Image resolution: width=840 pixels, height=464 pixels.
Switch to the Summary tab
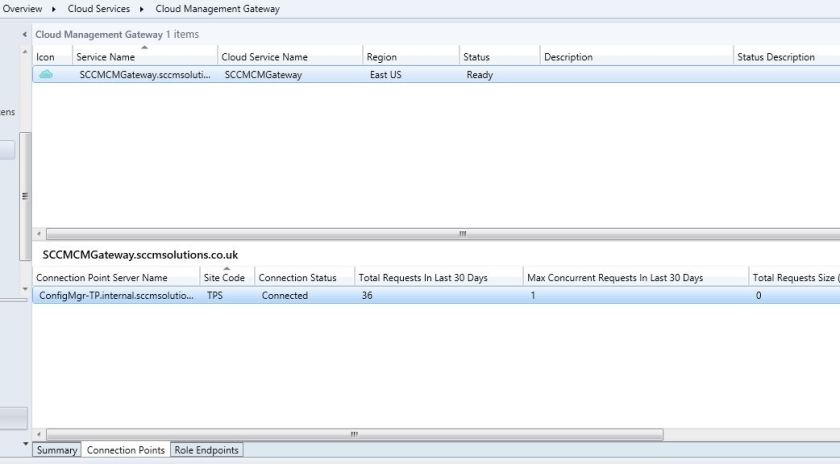tap(57, 450)
